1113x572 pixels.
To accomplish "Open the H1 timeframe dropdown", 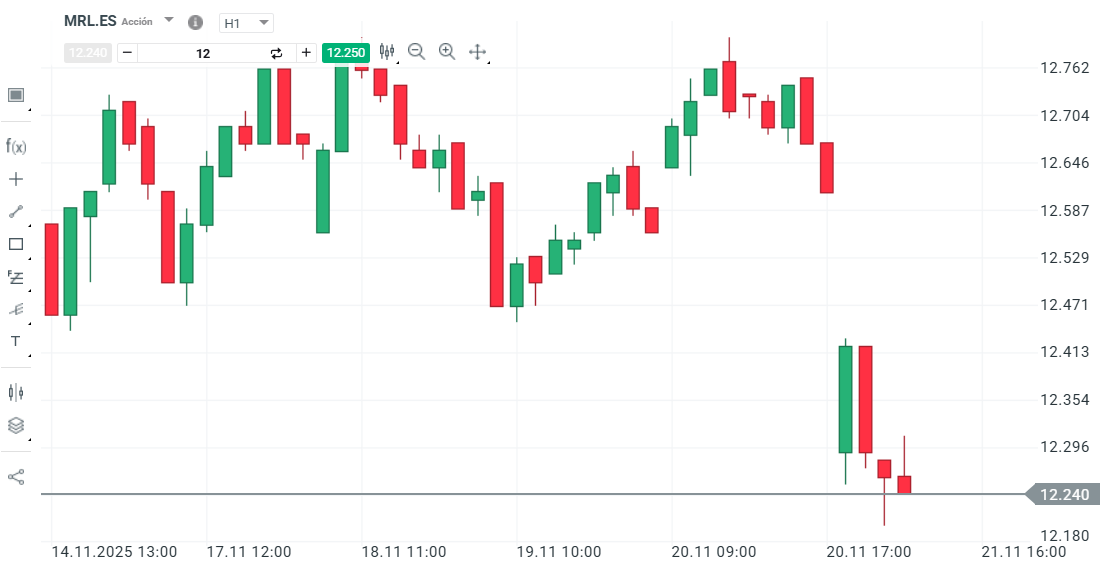I will [246, 23].
